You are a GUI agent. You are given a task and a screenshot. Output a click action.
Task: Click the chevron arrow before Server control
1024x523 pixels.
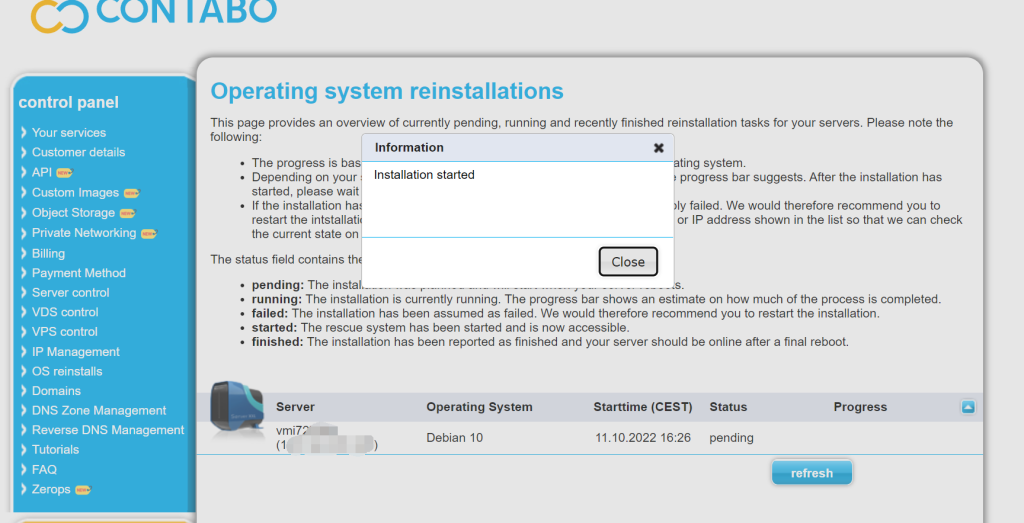(x=24, y=293)
